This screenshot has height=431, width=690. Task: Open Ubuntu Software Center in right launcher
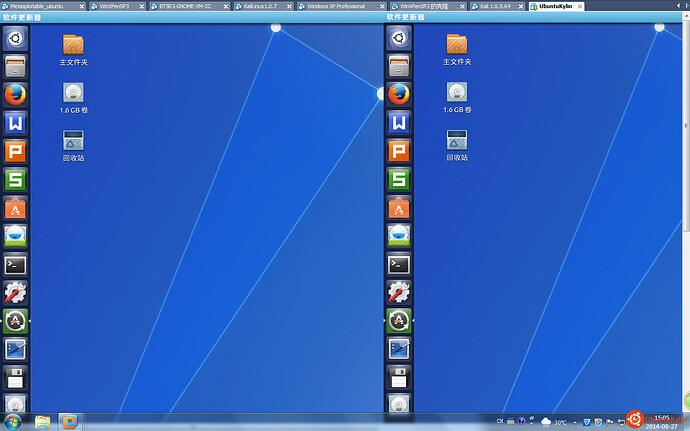click(399, 208)
